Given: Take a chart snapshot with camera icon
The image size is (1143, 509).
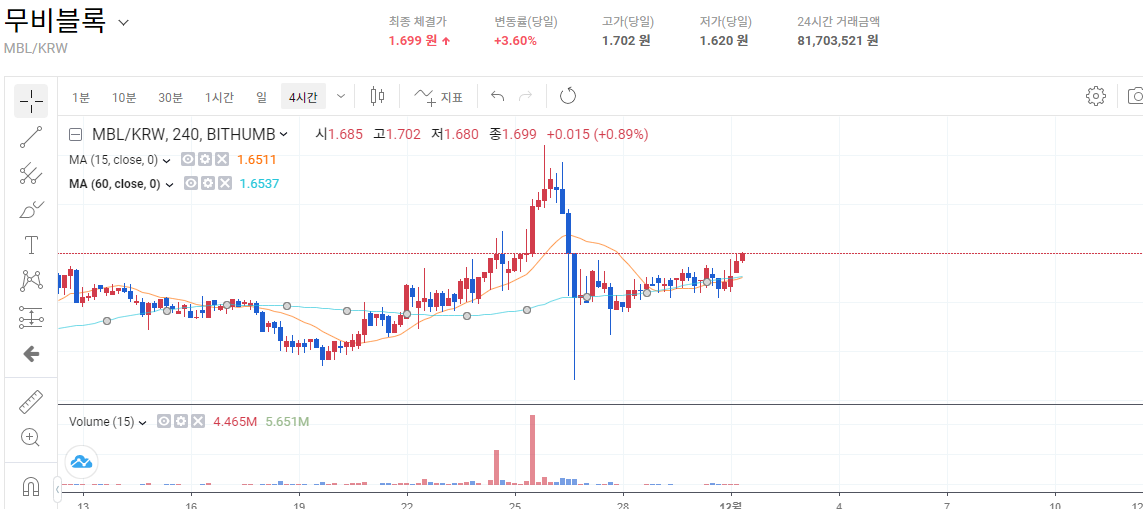Looking at the screenshot, I should pyautogui.click(x=1135, y=96).
